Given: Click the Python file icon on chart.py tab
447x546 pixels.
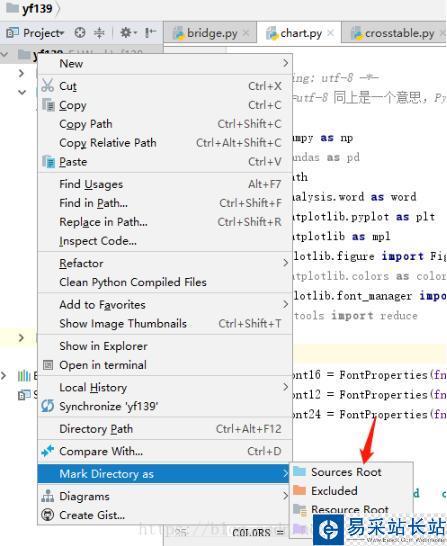Looking at the screenshot, I should (272, 33).
